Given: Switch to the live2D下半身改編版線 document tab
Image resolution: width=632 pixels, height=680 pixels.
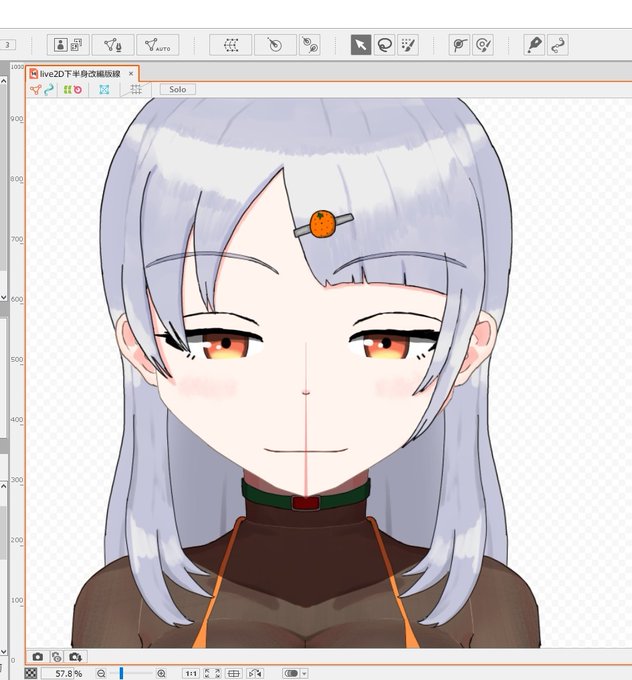Looking at the screenshot, I should (82, 74).
